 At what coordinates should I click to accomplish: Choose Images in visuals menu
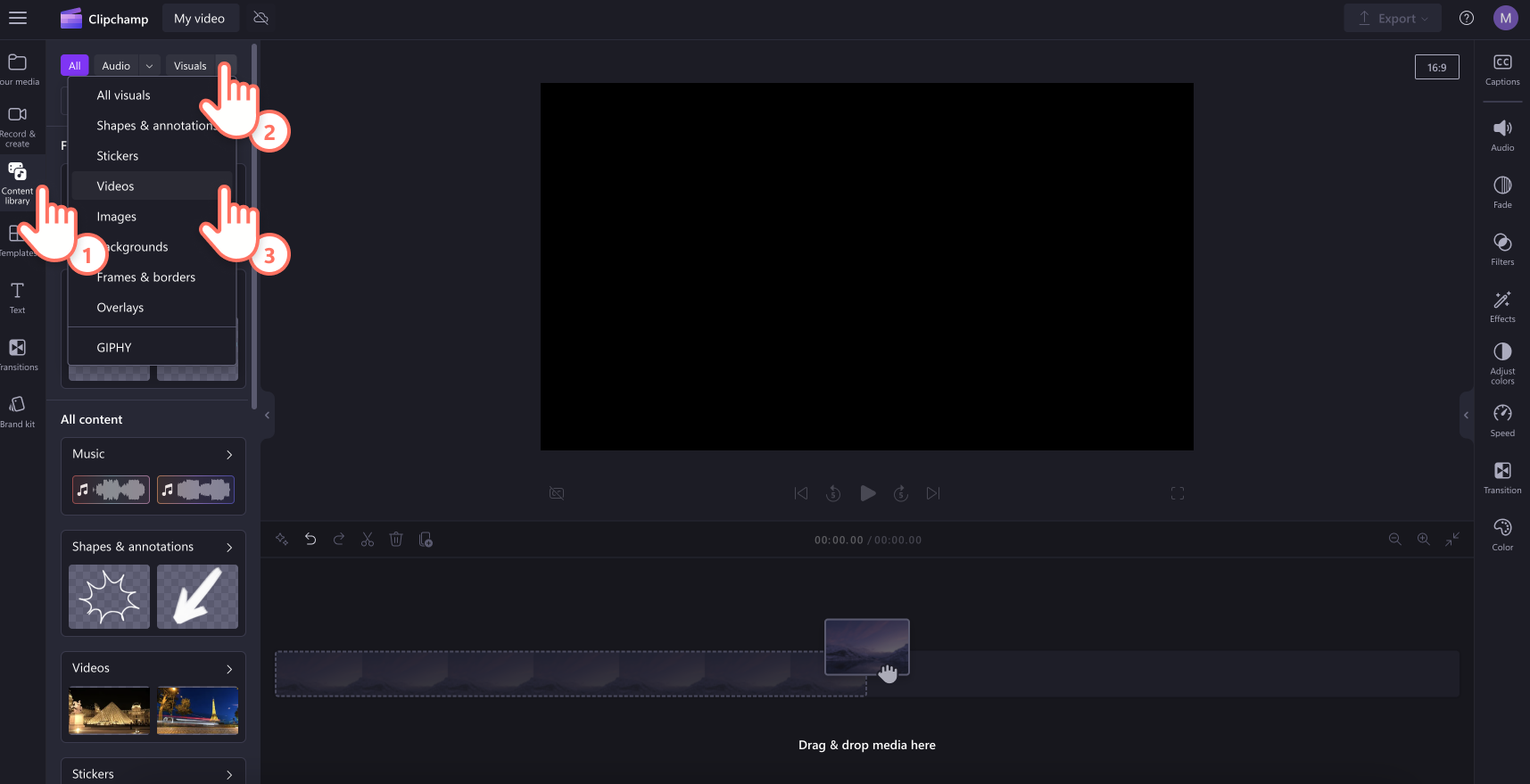(x=117, y=217)
